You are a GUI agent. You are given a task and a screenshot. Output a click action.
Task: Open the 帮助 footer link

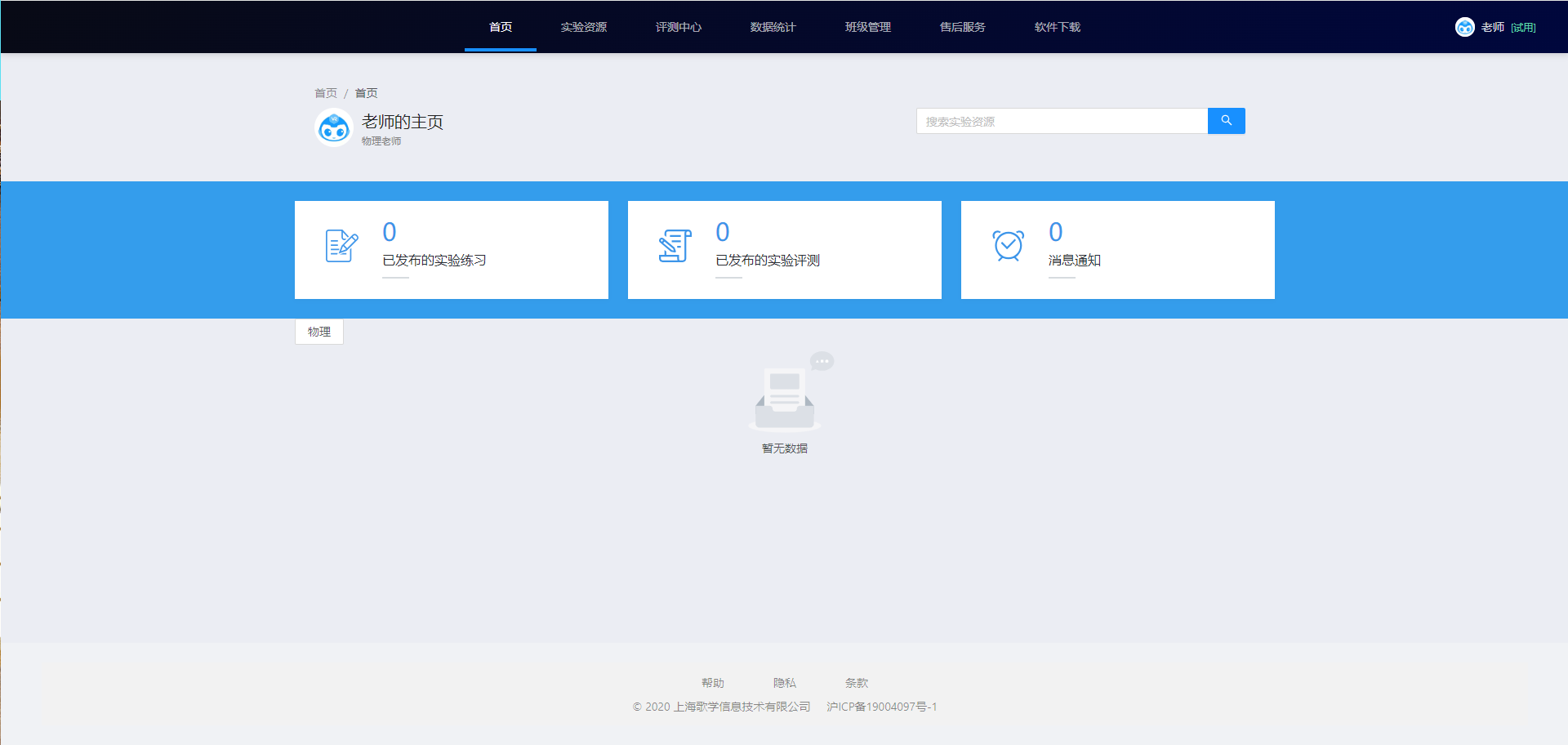tap(712, 683)
